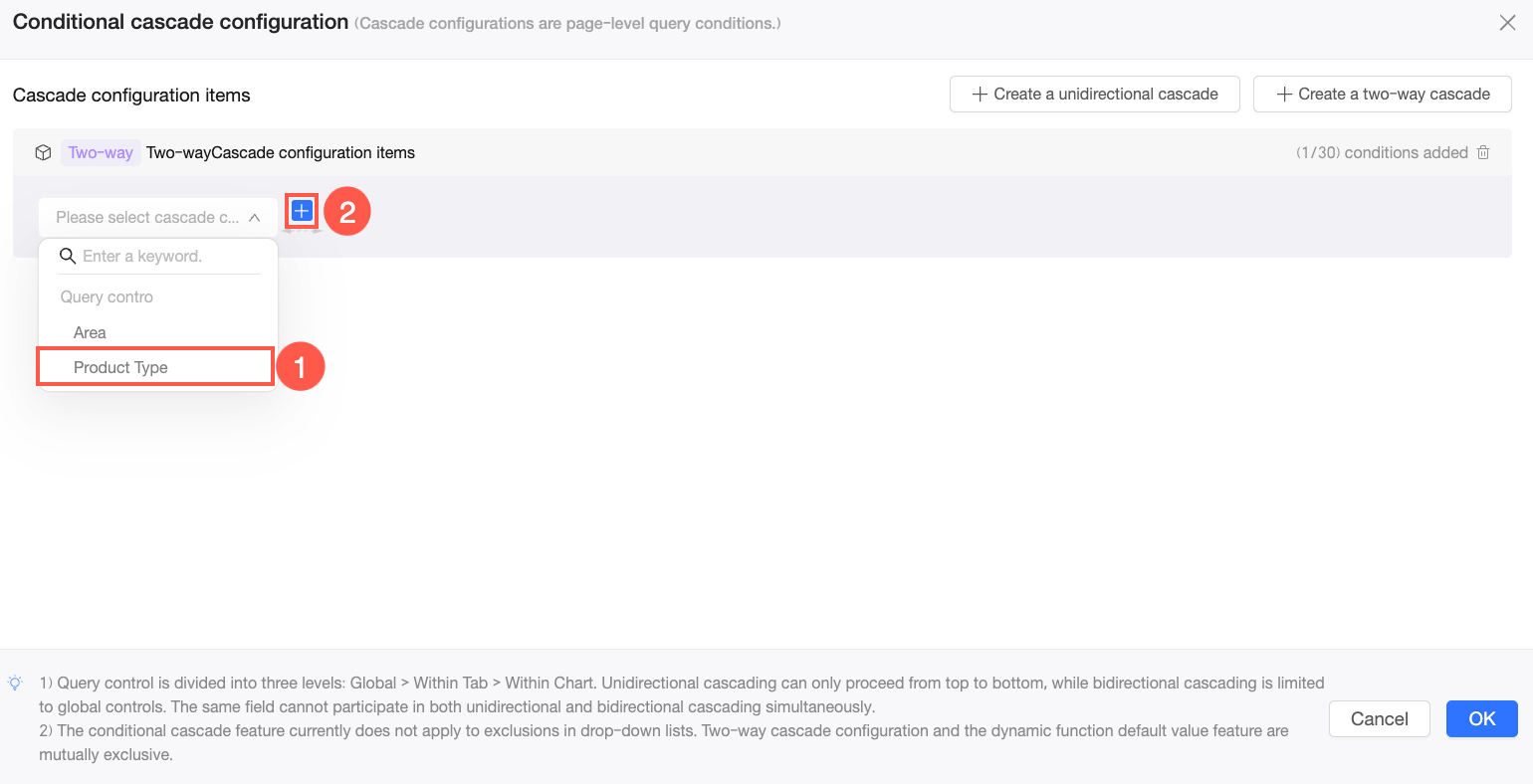The height and width of the screenshot is (784, 1533).
Task: Click the red annotation marker numbered 1
Action: coord(300,366)
